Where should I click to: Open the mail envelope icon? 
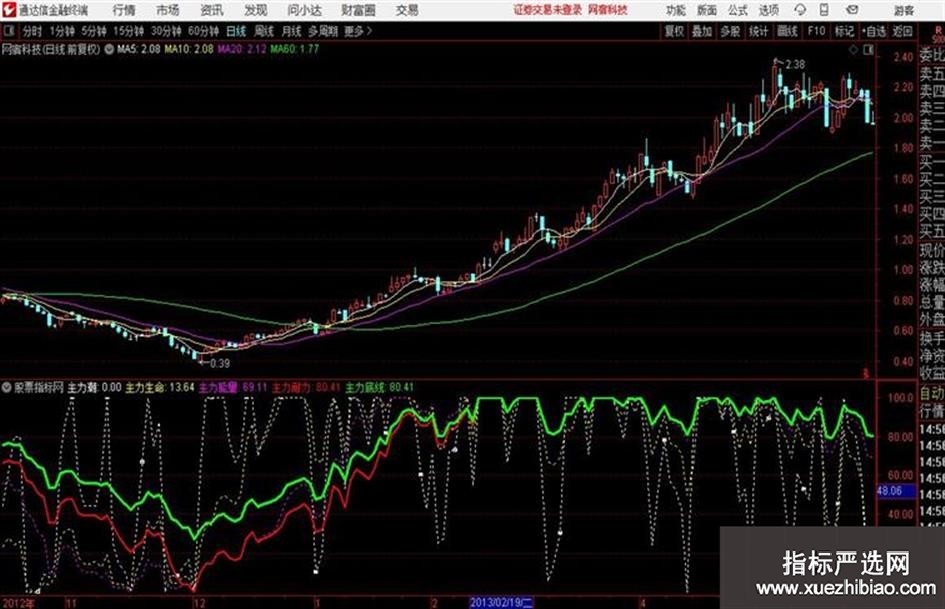[x=852, y=10]
